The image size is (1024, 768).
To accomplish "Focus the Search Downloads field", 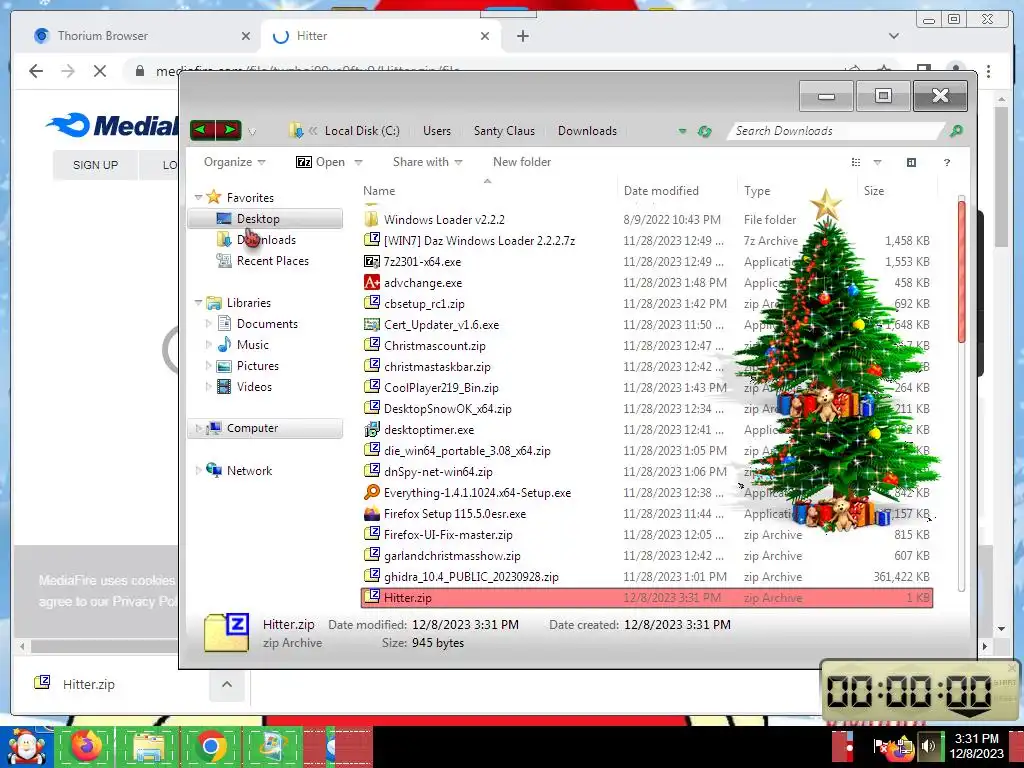I will point(836,131).
